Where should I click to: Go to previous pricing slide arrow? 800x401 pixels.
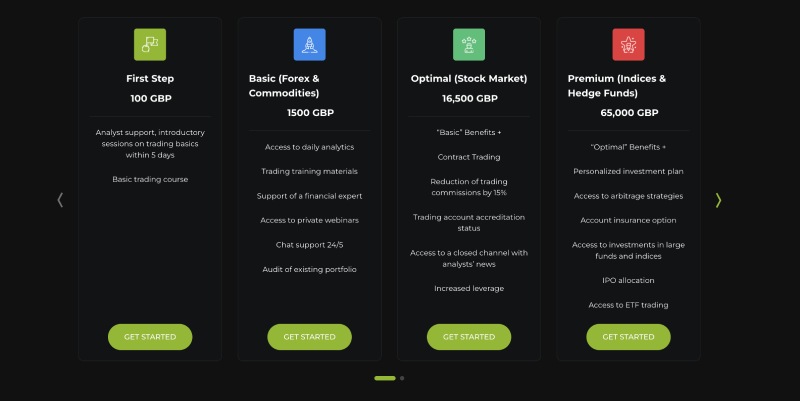[x=60, y=200]
